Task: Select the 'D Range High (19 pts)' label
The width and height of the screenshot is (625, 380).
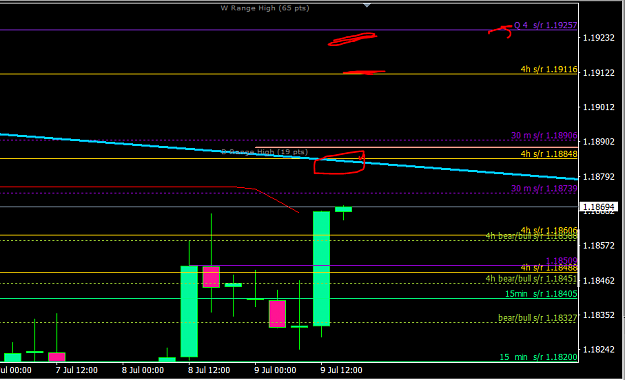Action: point(265,152)
